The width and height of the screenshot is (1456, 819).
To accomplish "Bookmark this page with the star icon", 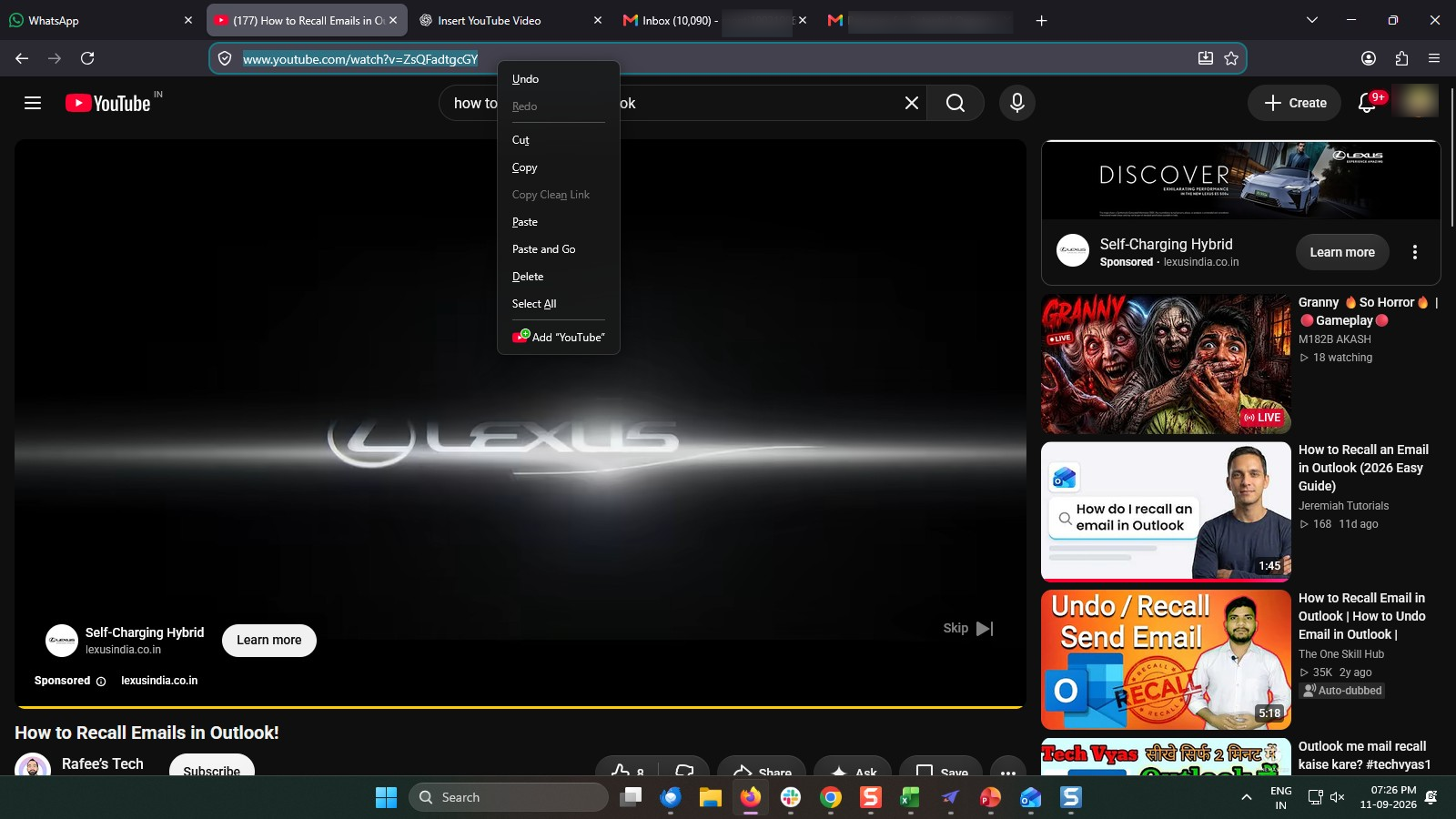I will click(1231, 58).
